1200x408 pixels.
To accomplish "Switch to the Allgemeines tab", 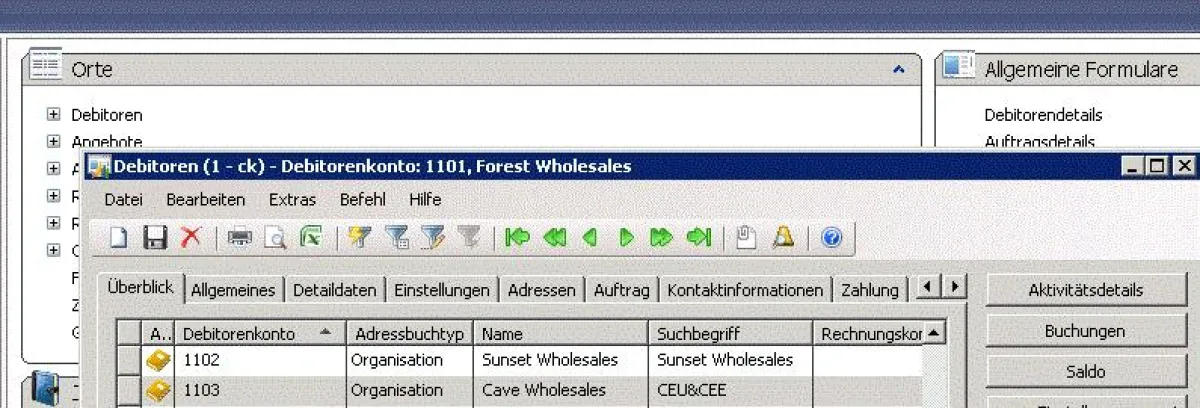I will pos(233,290).
